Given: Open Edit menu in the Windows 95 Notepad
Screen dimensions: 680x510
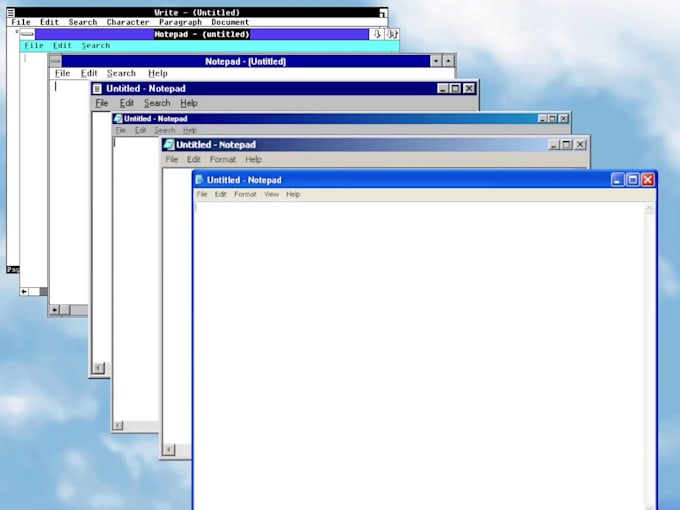Looking at the screenshot, I should (x=127, y=103).
